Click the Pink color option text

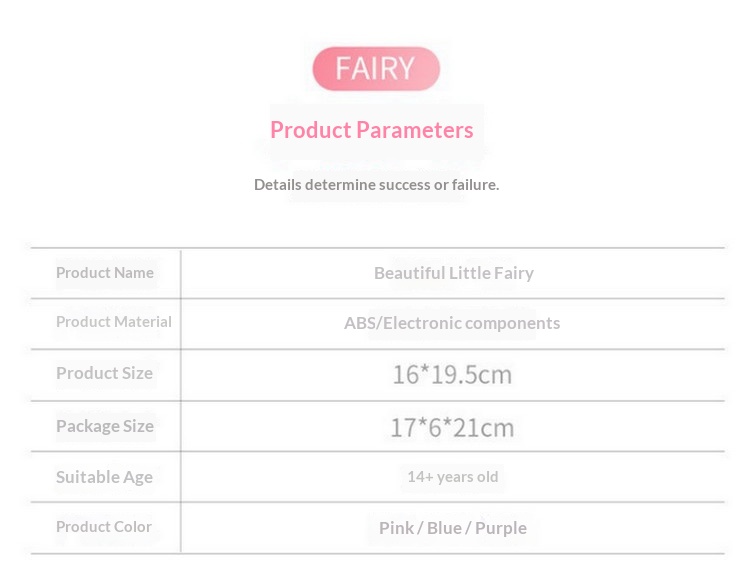397,528
